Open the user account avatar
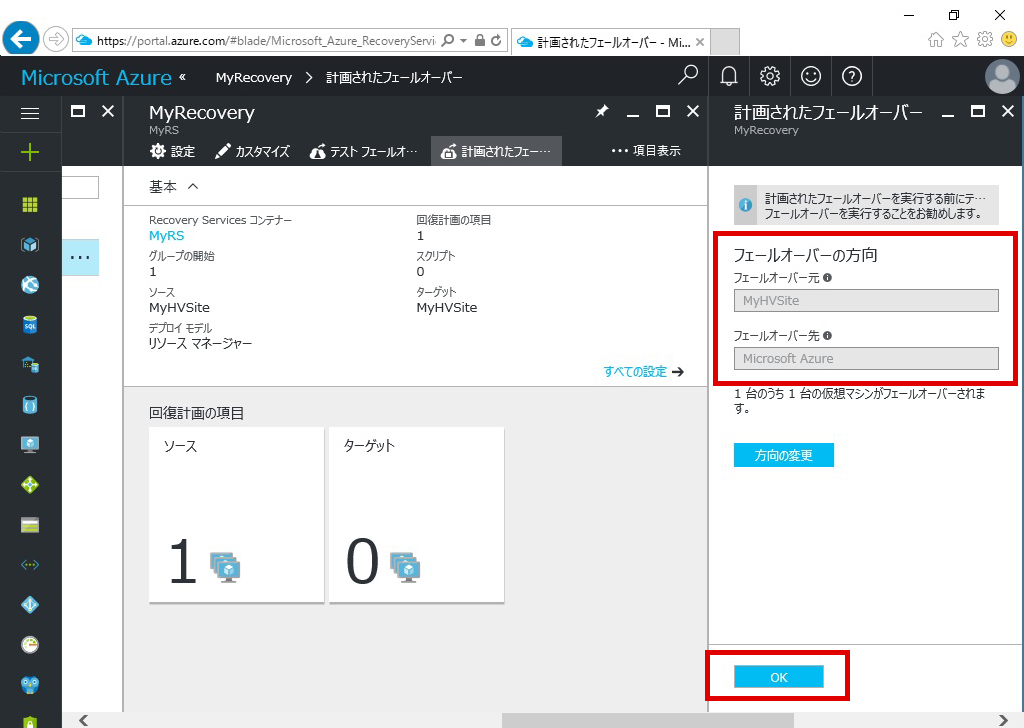1024x728 pixels. (1002, 76)
